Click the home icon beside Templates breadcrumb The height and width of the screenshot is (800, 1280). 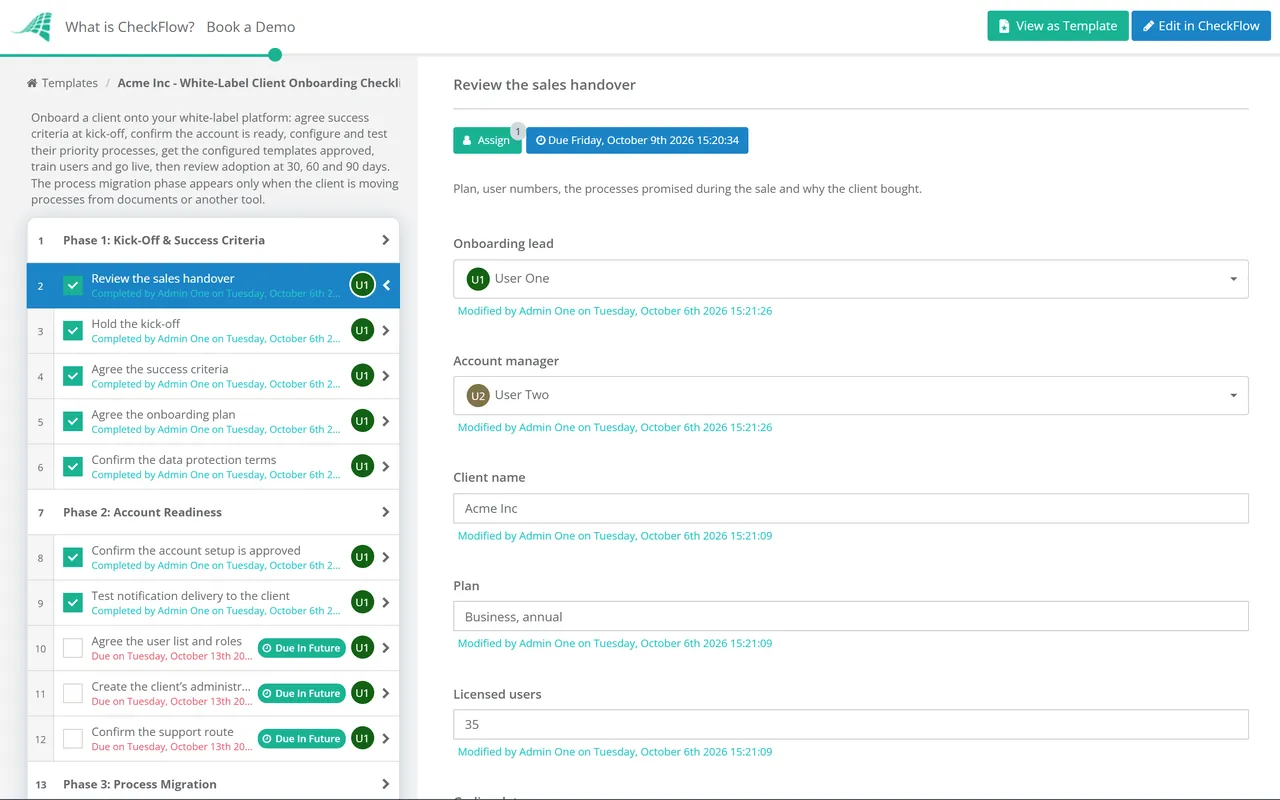point(32,84)
